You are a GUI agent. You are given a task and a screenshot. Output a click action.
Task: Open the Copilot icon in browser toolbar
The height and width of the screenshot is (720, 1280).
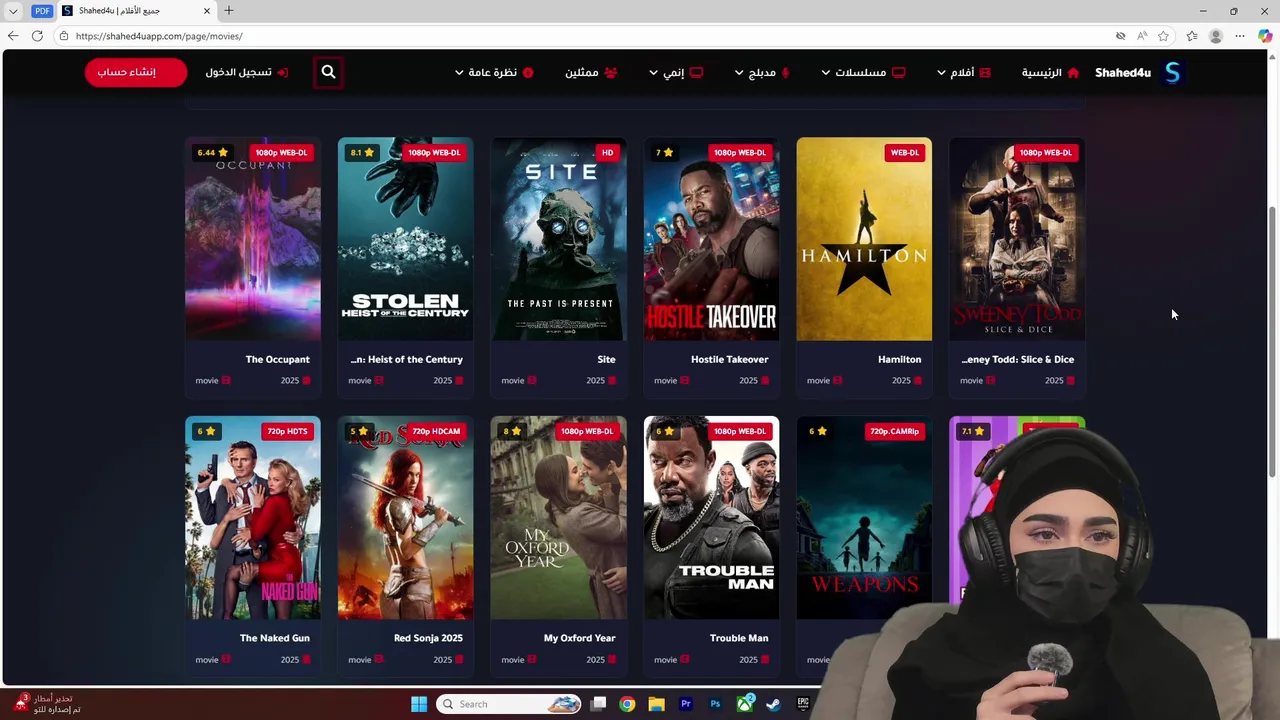pyautogui.click(x=1265, y=36)
